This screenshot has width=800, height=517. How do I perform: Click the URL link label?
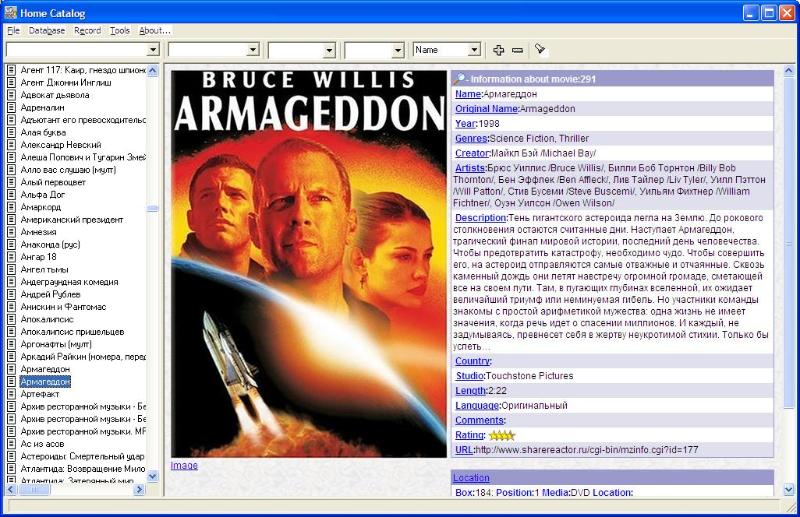[x=464, y=450]
